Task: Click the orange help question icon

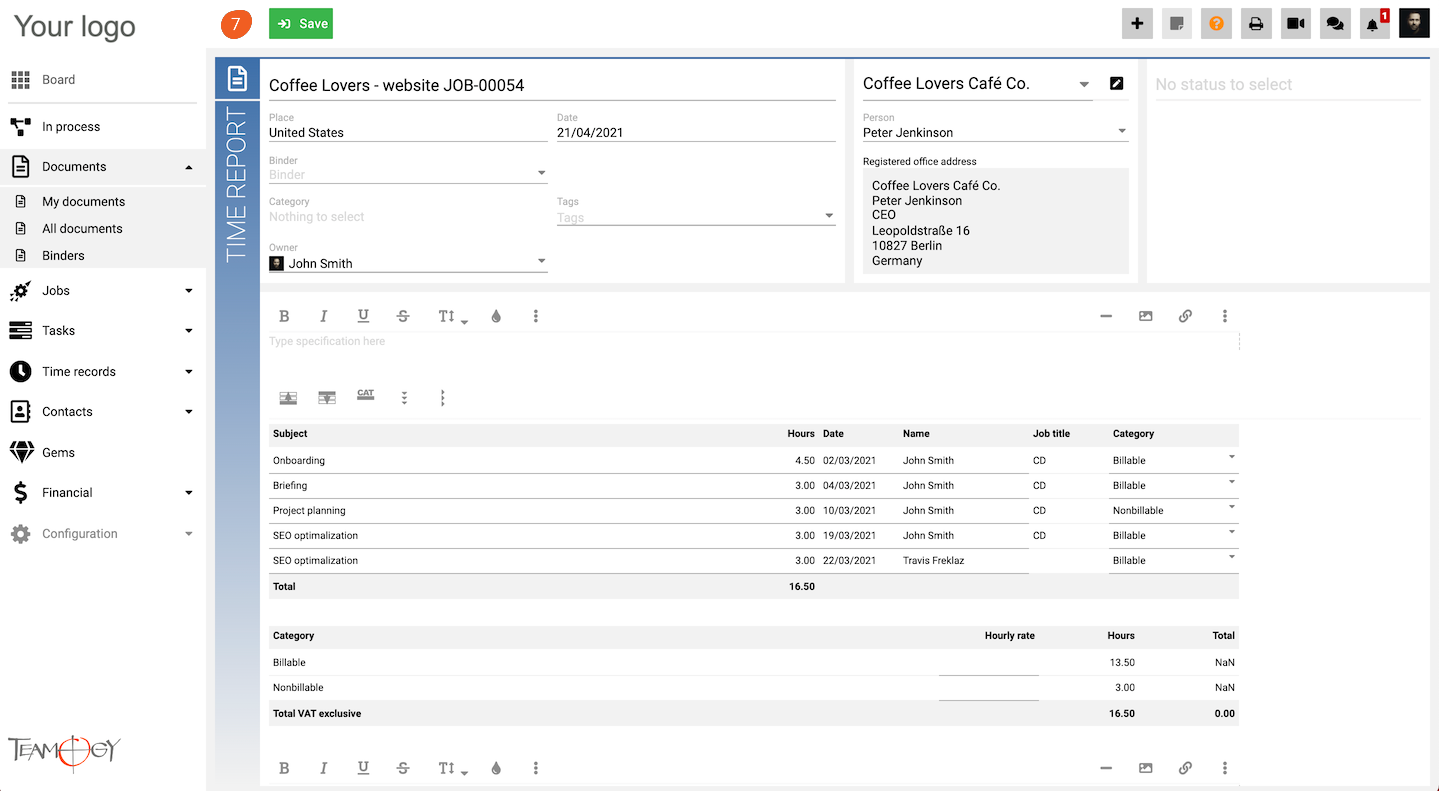Action: point(1216,24)
